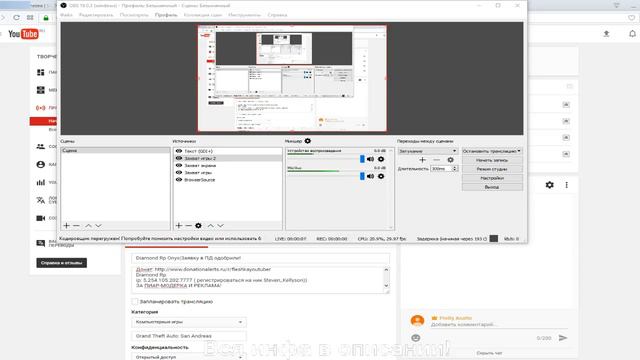Image resolution: width=640 pixels, height=360 pixels.
Task: Open transition properties gear icon
Action: tap(451, 160)
